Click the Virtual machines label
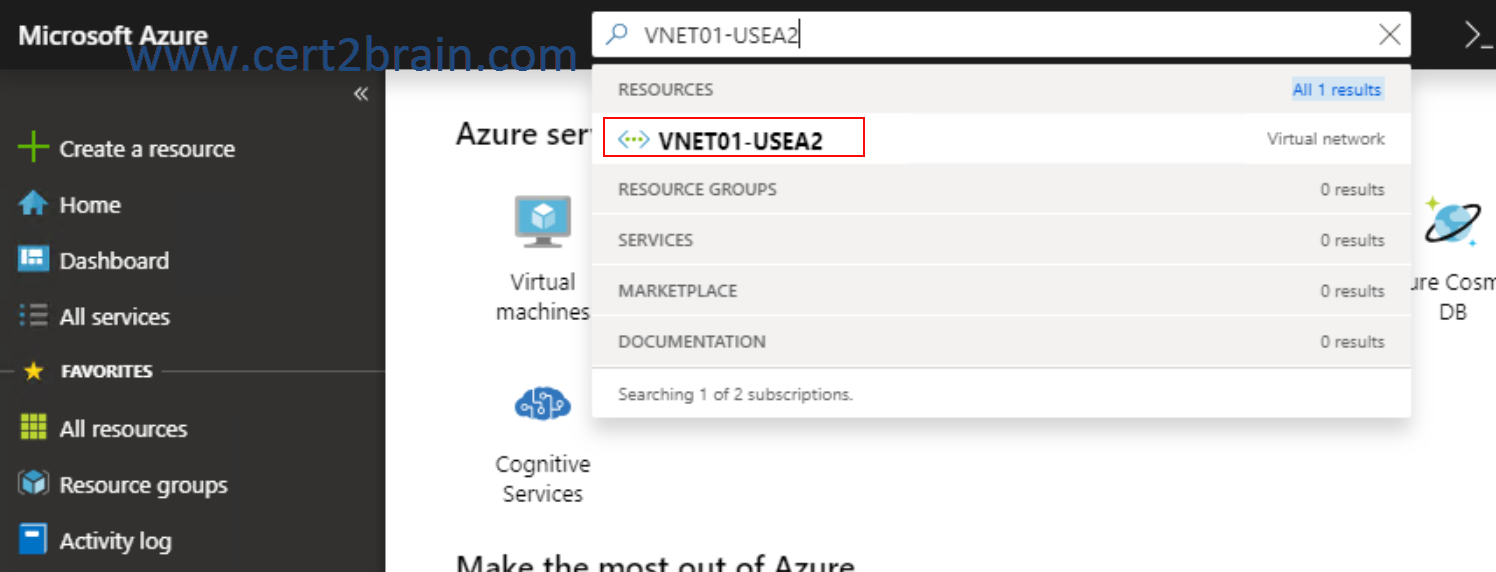The width and height of the screenshot is (1496, 572). click(543, 297)
